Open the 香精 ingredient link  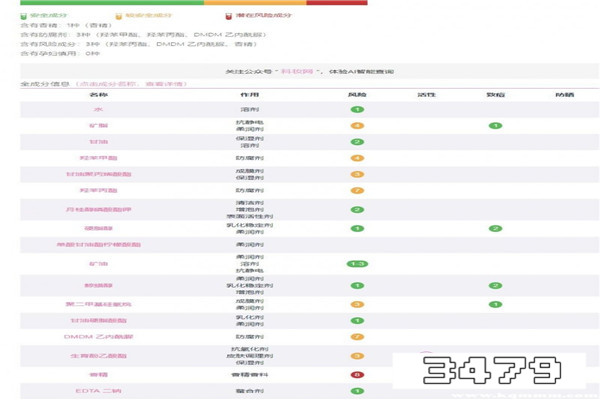pos(98,374)
